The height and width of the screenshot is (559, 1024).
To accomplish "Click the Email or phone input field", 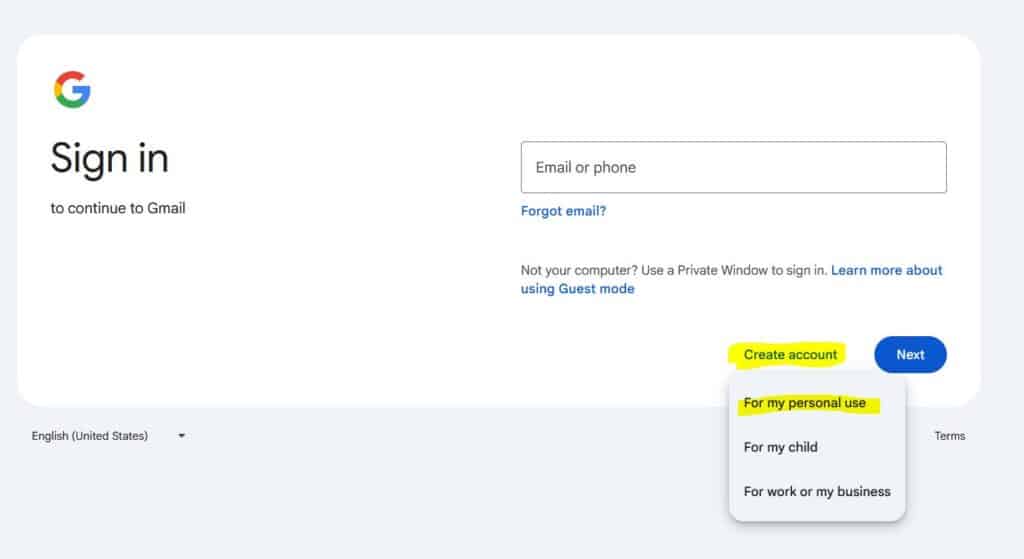I will pyautogui.click(x=733, y=167).
